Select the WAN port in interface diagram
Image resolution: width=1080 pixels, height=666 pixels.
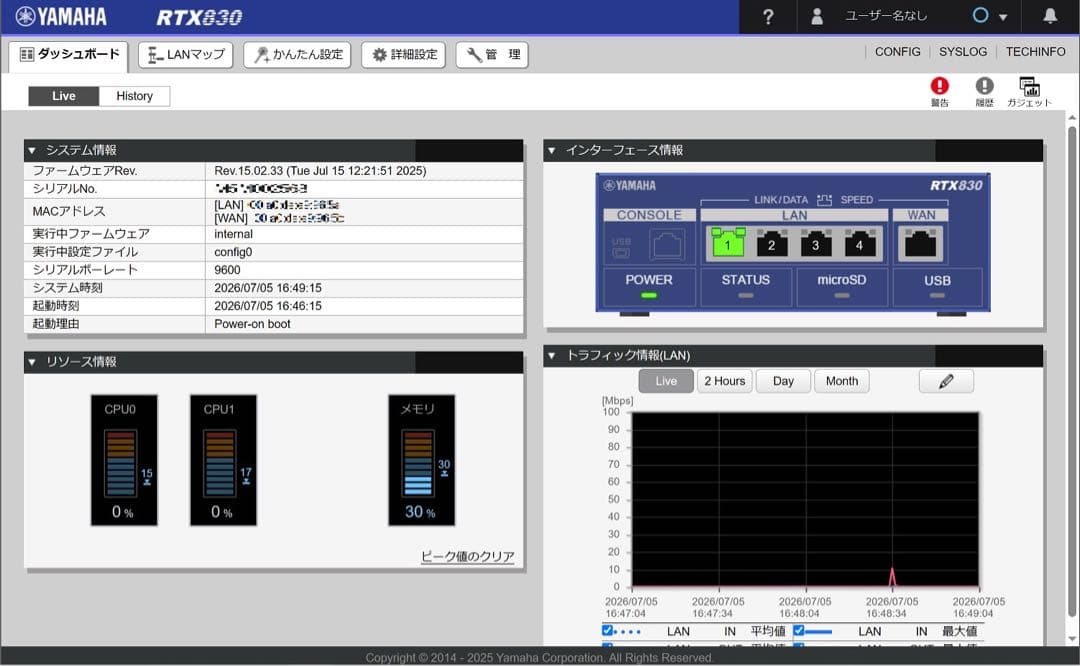[921, 243]
